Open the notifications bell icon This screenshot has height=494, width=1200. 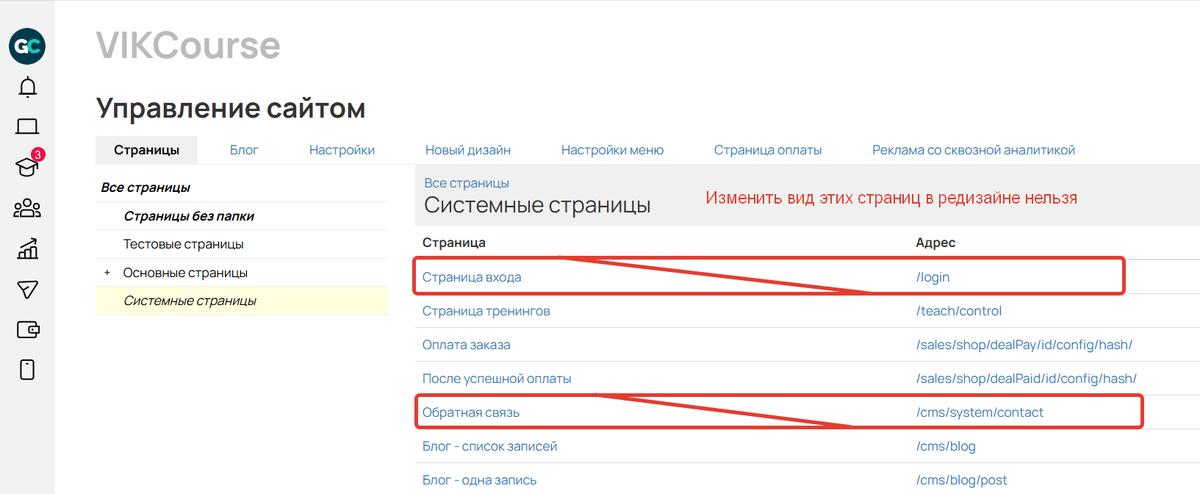[x=27, y=87]
